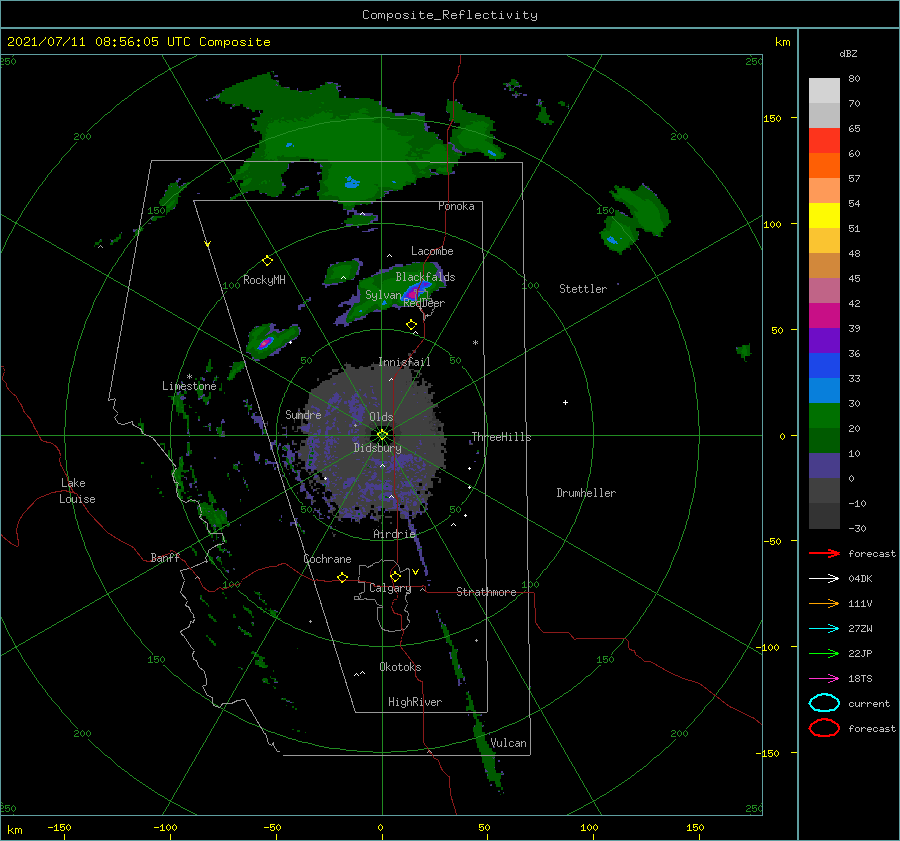Image resolution: width=900 pixels, height=841 pixels.
Task: Click the bright green 30-20 dBZ swatch
Action: pyautogui.click(x=824, y=415)
